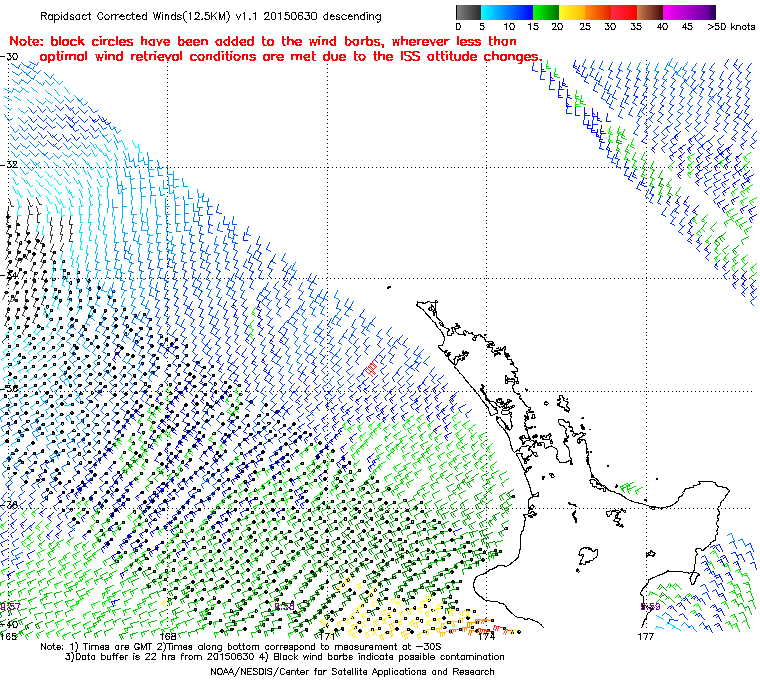Screen dimensions: 760x688
Task: Click the blue 10-15 knots legend segment
Action: coord(520,12)
